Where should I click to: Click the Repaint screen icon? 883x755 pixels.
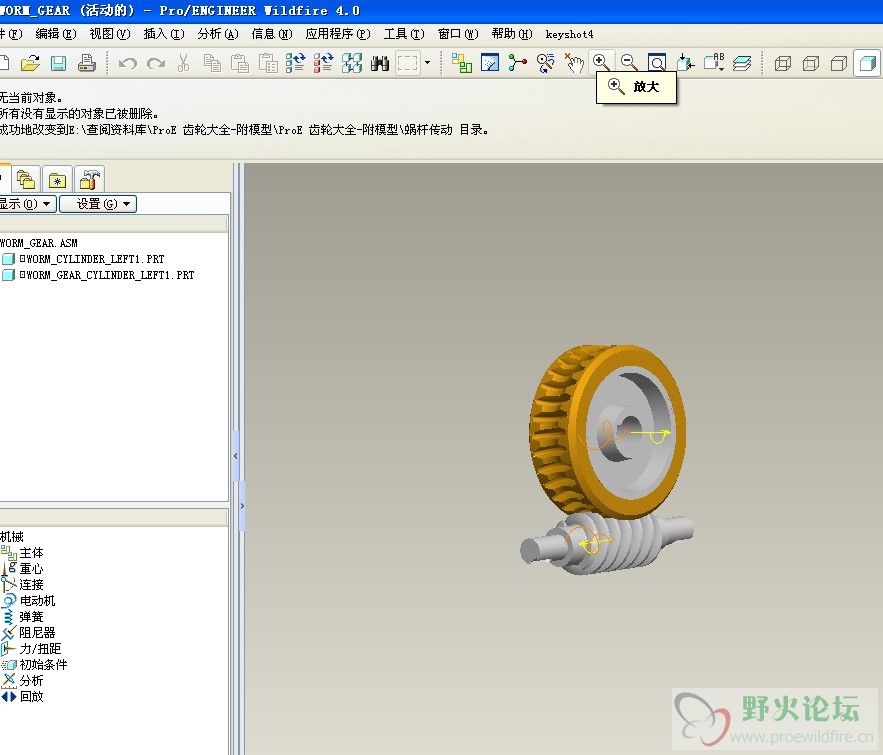[490, 63]
